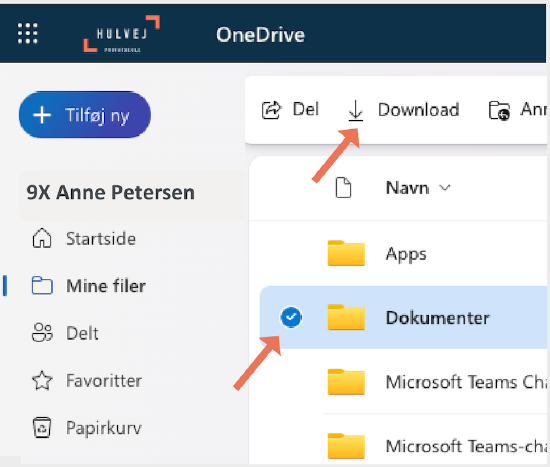Uncheck the Dokumenter selection checkmark
550x467 pixels.
291,317
